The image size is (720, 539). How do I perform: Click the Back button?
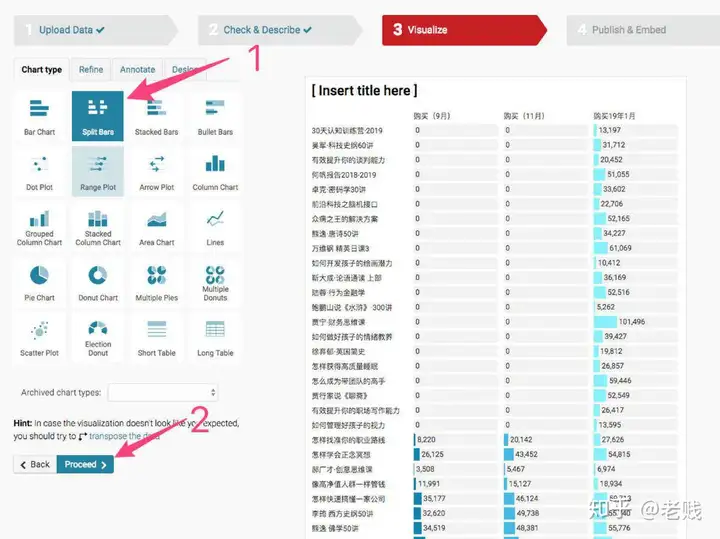tap(35, 465)
